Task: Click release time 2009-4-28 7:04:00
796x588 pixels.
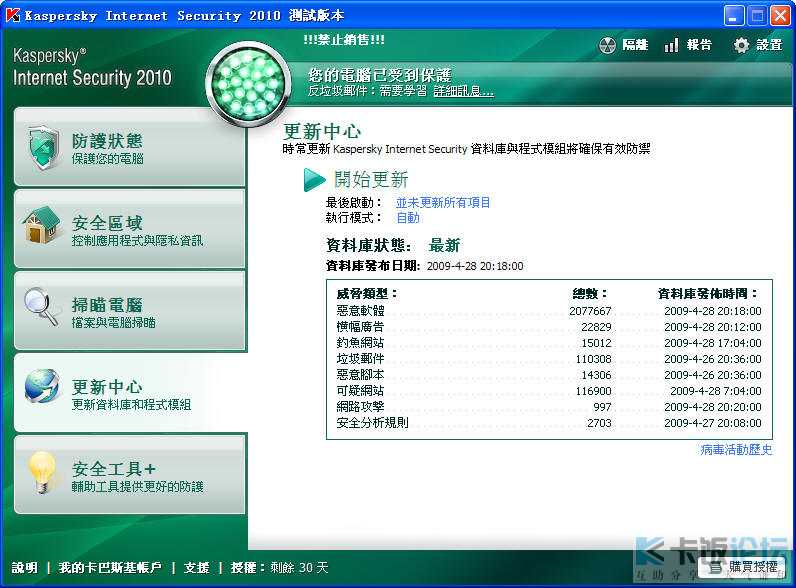Action: click(x=716, y=391)
